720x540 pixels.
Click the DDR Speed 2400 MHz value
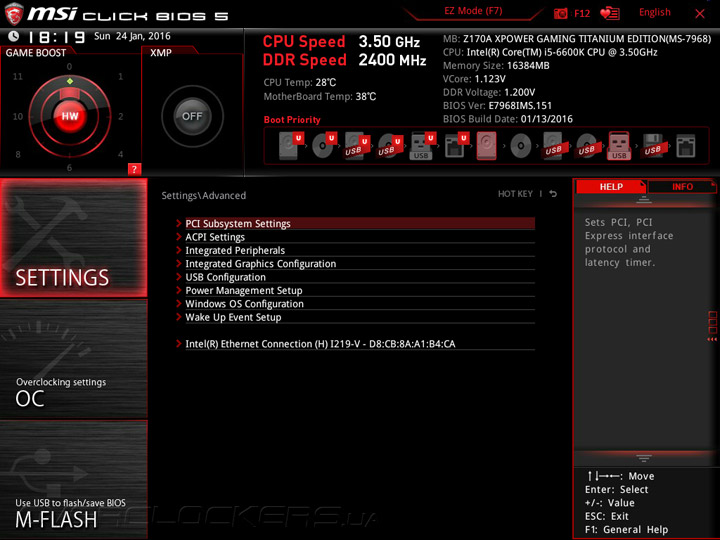pyautogui.click(x=392, y=60)
